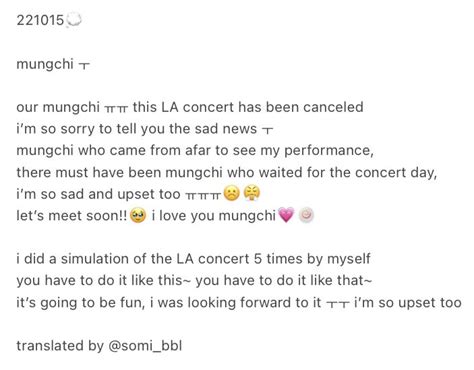Image resolution: width=474 pixels, height=370 pixels.
Task: Click the 'i'm so sad and upset too' text
Action: point(98,194)
